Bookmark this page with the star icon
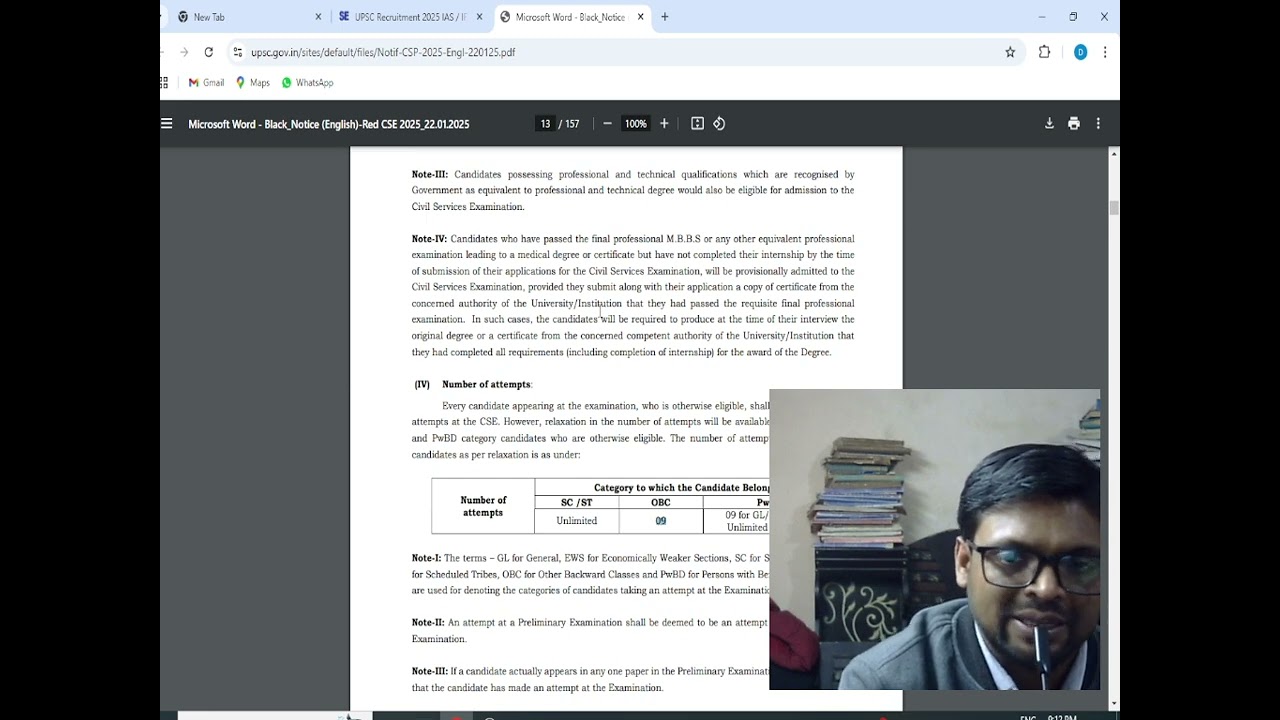Viewport: 1280px width, 720px height. [1010, 52]
